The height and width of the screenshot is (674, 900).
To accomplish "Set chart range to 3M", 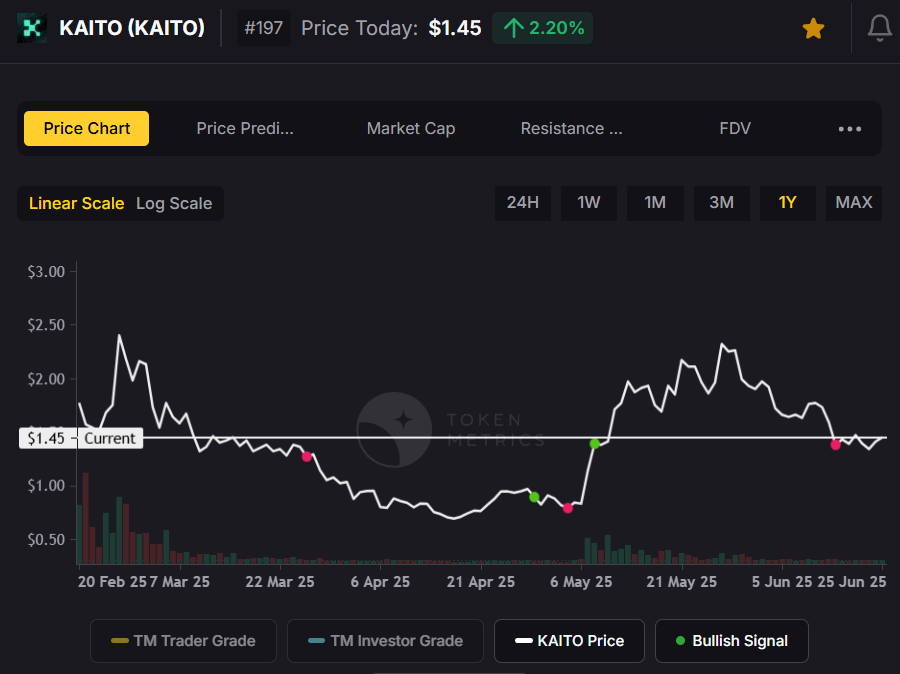I will tap(721, 203).
